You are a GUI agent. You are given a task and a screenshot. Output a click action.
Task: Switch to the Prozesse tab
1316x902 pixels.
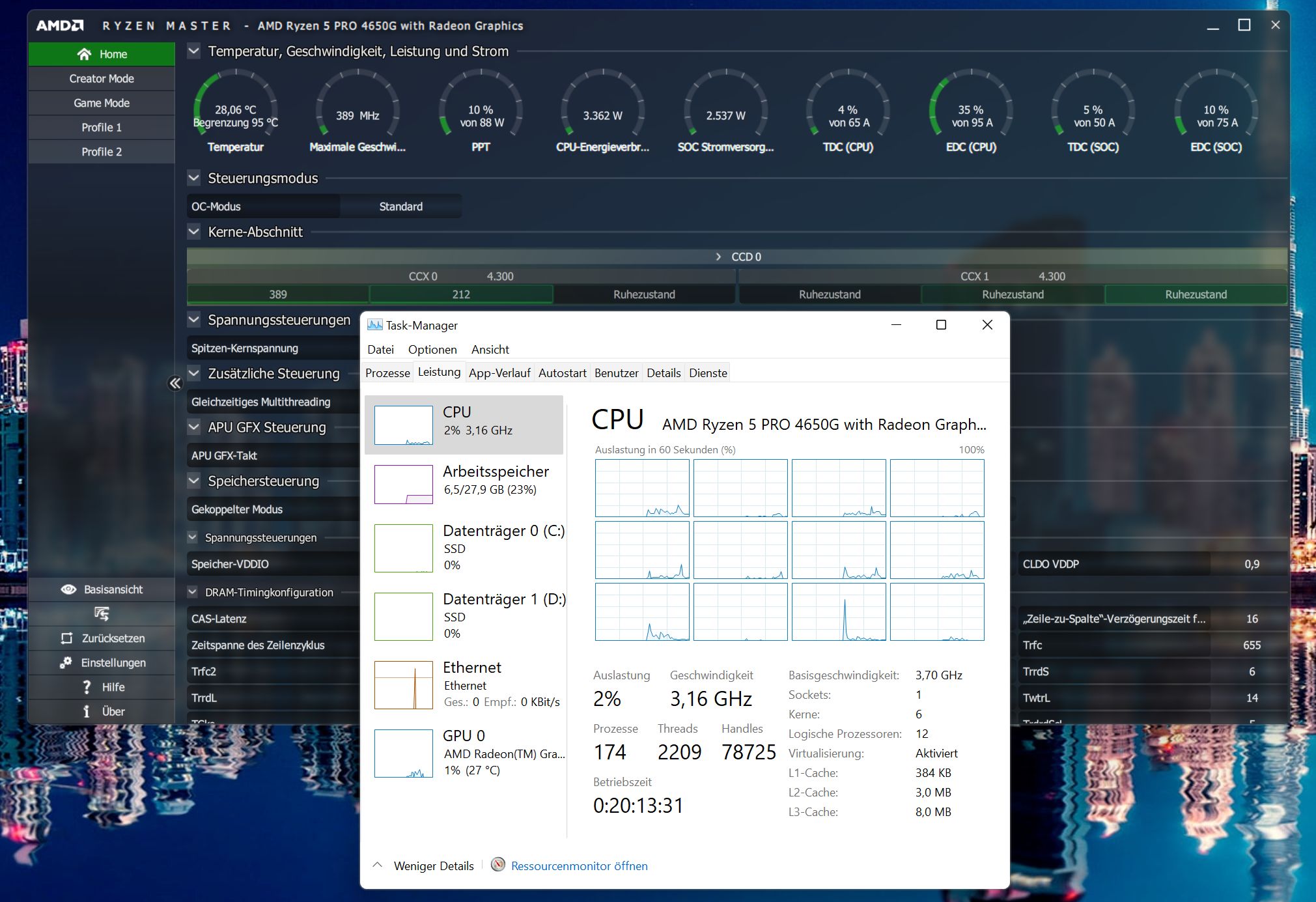click(387, 373)
